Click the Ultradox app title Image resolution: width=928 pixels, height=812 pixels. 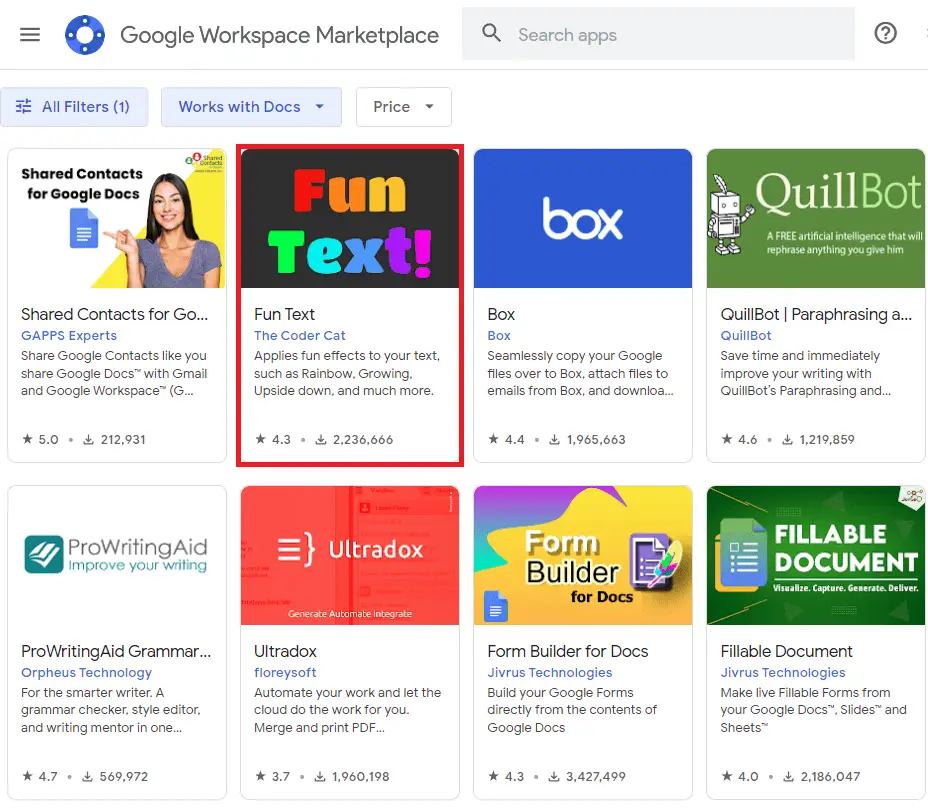tap(285, 652)
